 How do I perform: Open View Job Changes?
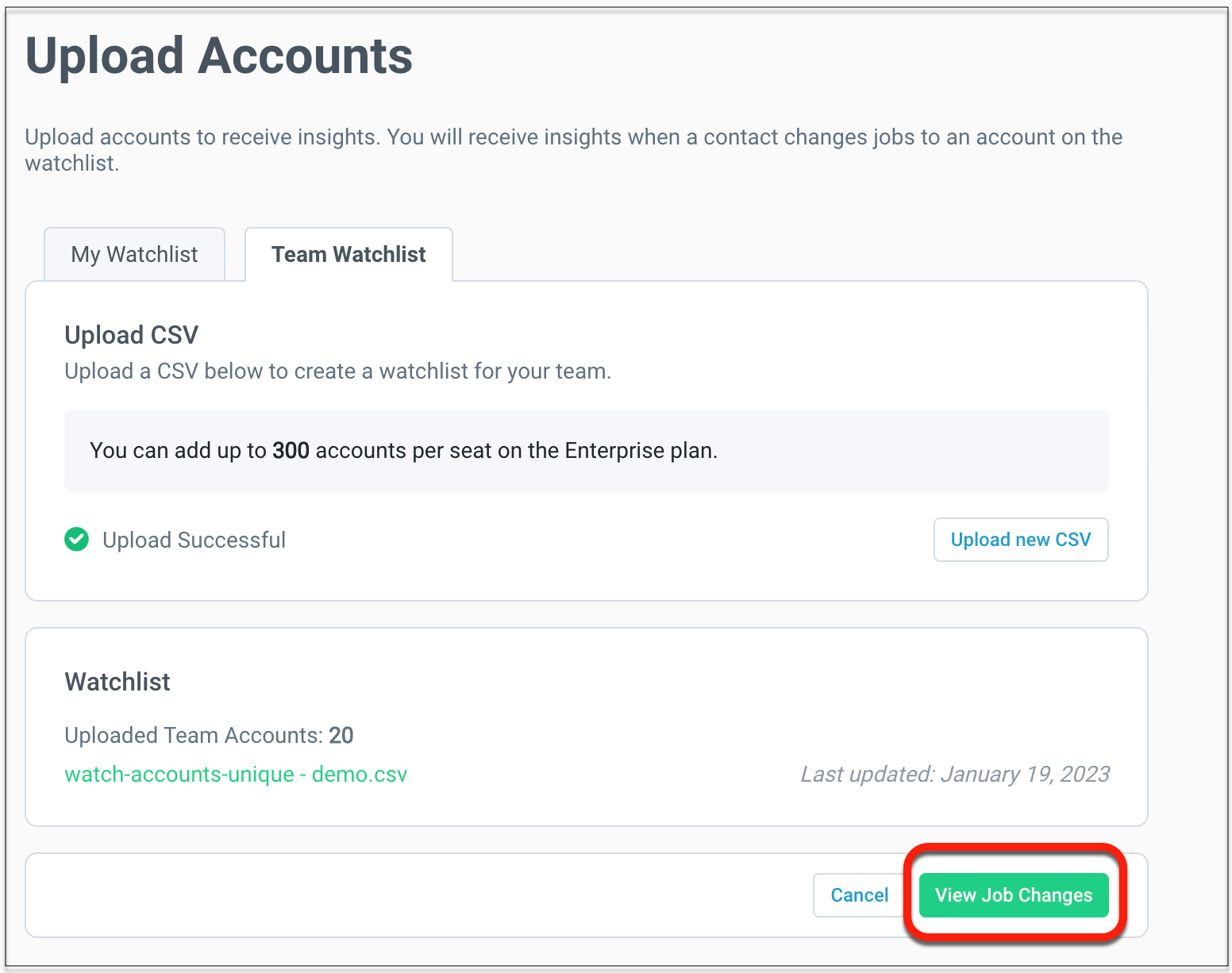tap(1014, 895)
